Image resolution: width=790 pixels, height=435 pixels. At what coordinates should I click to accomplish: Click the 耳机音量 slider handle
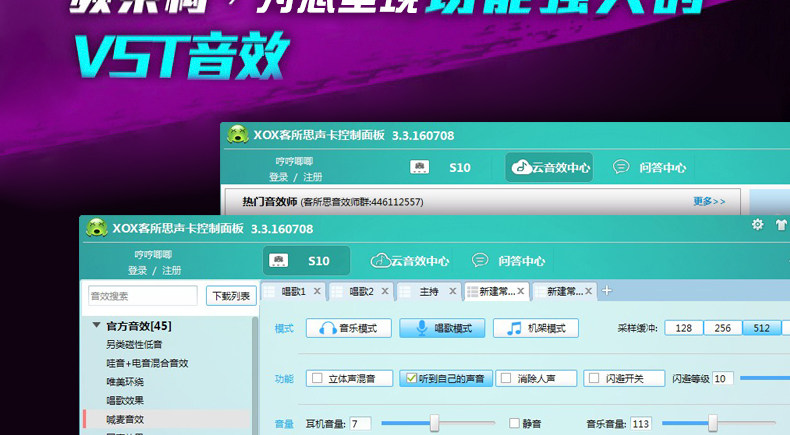coord(434,423)
